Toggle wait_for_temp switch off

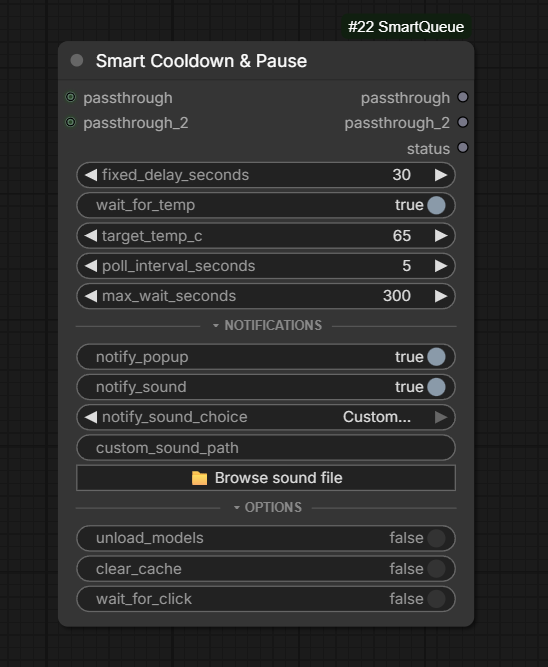tap(436, 205)
